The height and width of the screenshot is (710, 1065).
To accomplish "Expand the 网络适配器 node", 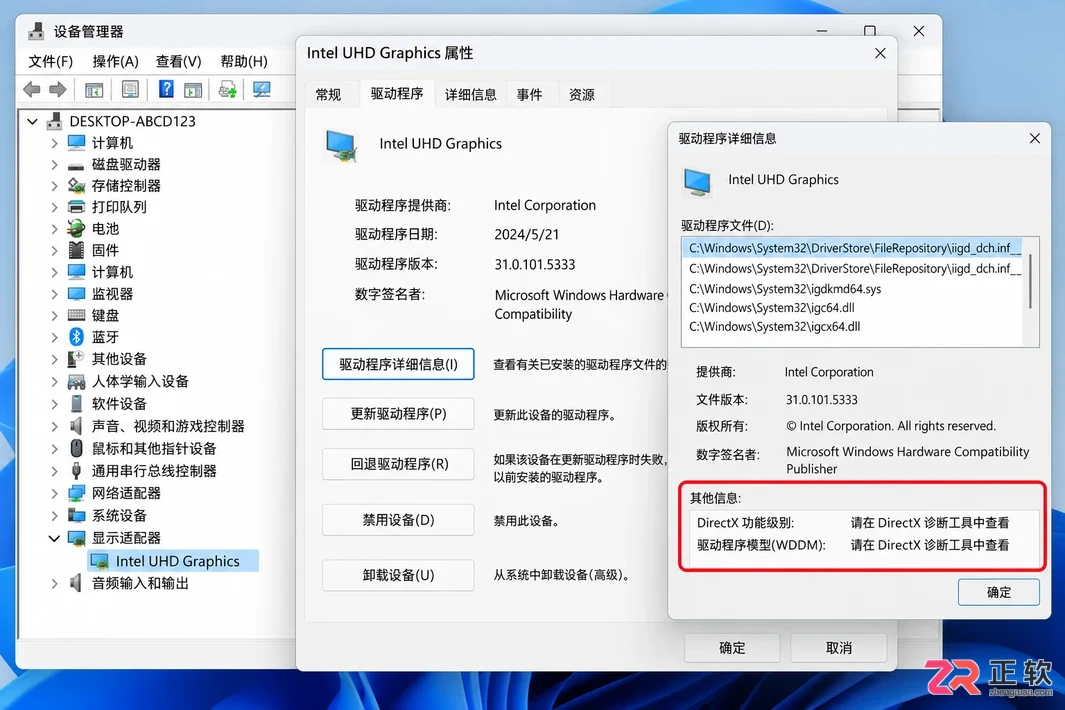I will (54, 493).
